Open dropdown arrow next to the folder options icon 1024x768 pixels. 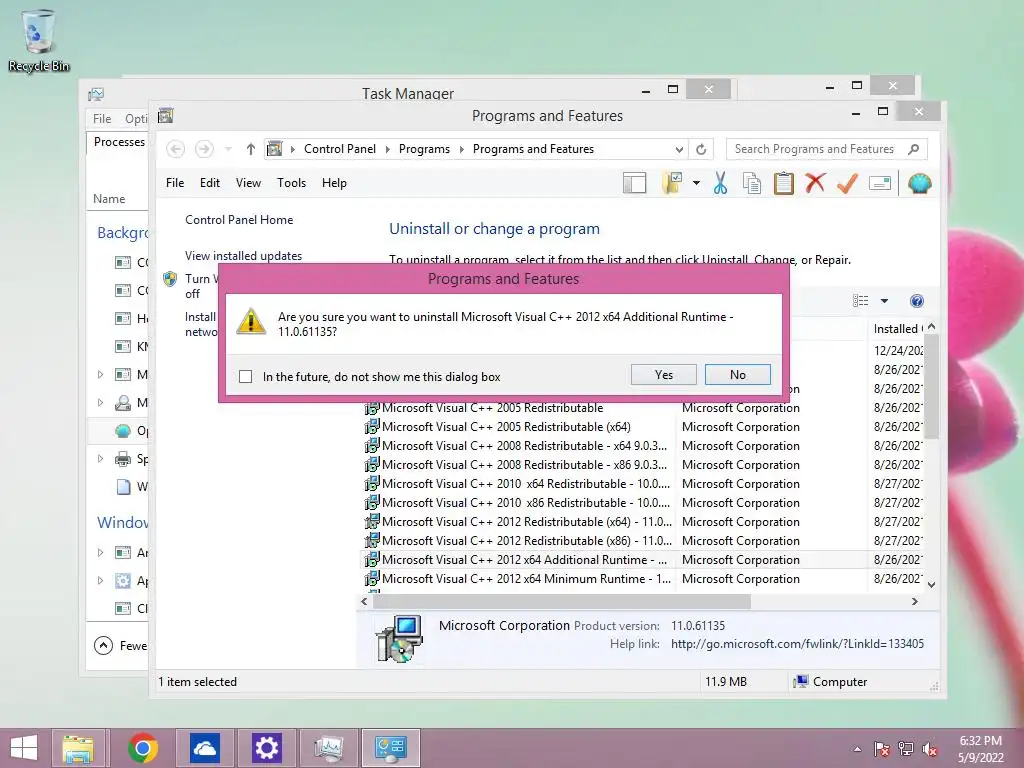click(x=696, y=184)
